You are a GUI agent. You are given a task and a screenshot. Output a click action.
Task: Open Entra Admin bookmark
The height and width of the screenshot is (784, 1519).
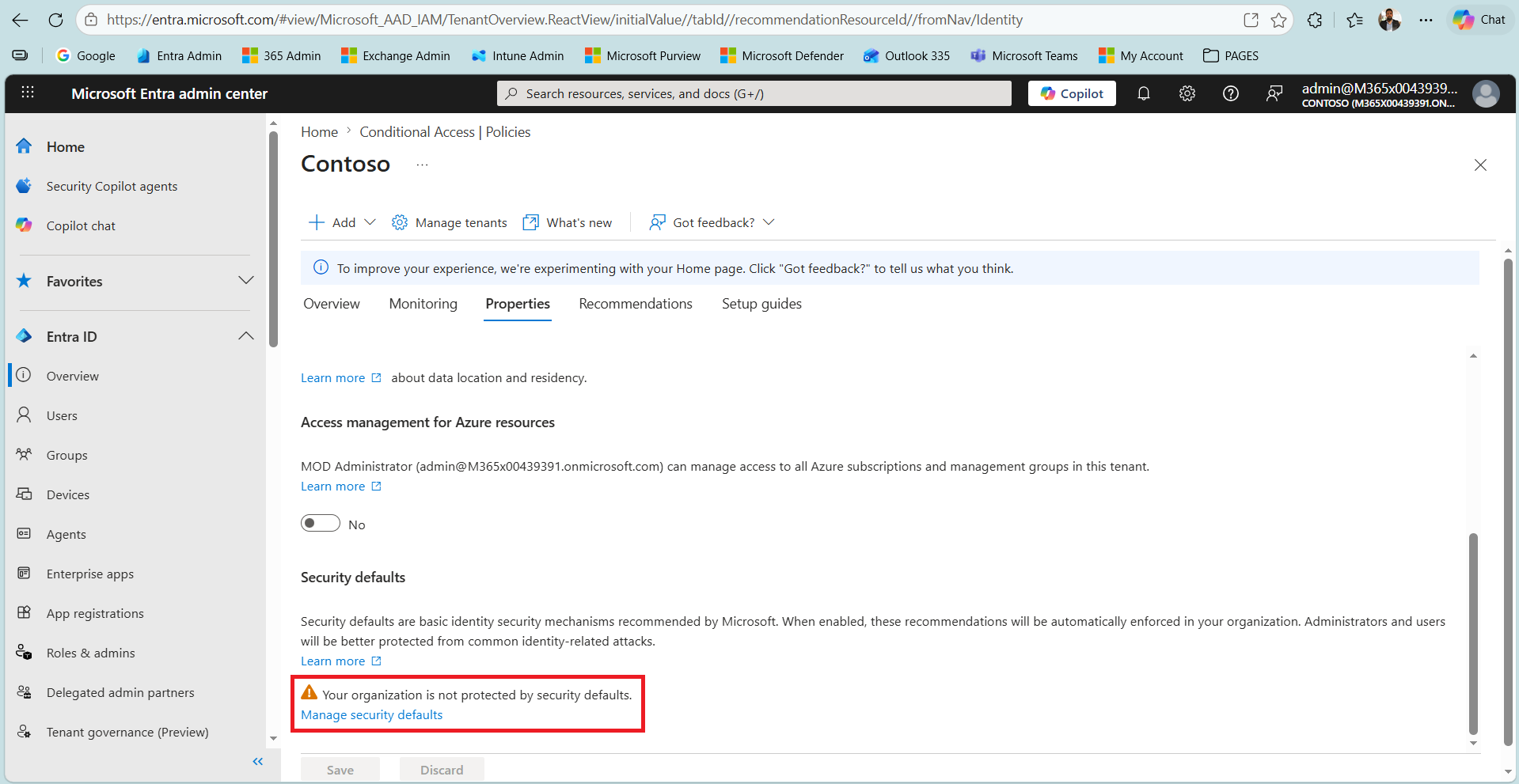(180, 55)
